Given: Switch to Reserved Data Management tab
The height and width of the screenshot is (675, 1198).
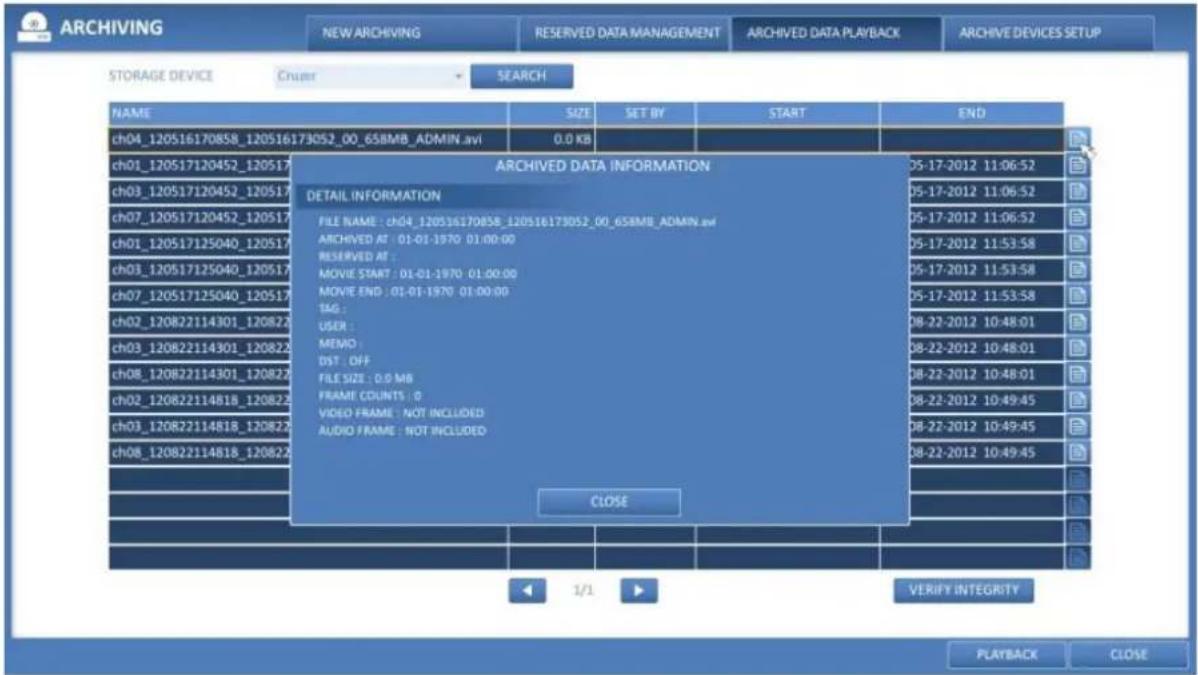Looking at the screenshot, I should [x=627, y=33].
